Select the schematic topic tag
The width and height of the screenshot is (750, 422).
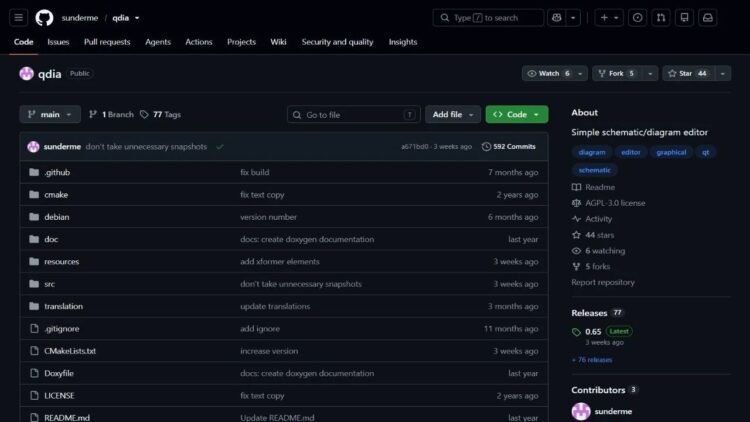point(595,170)
